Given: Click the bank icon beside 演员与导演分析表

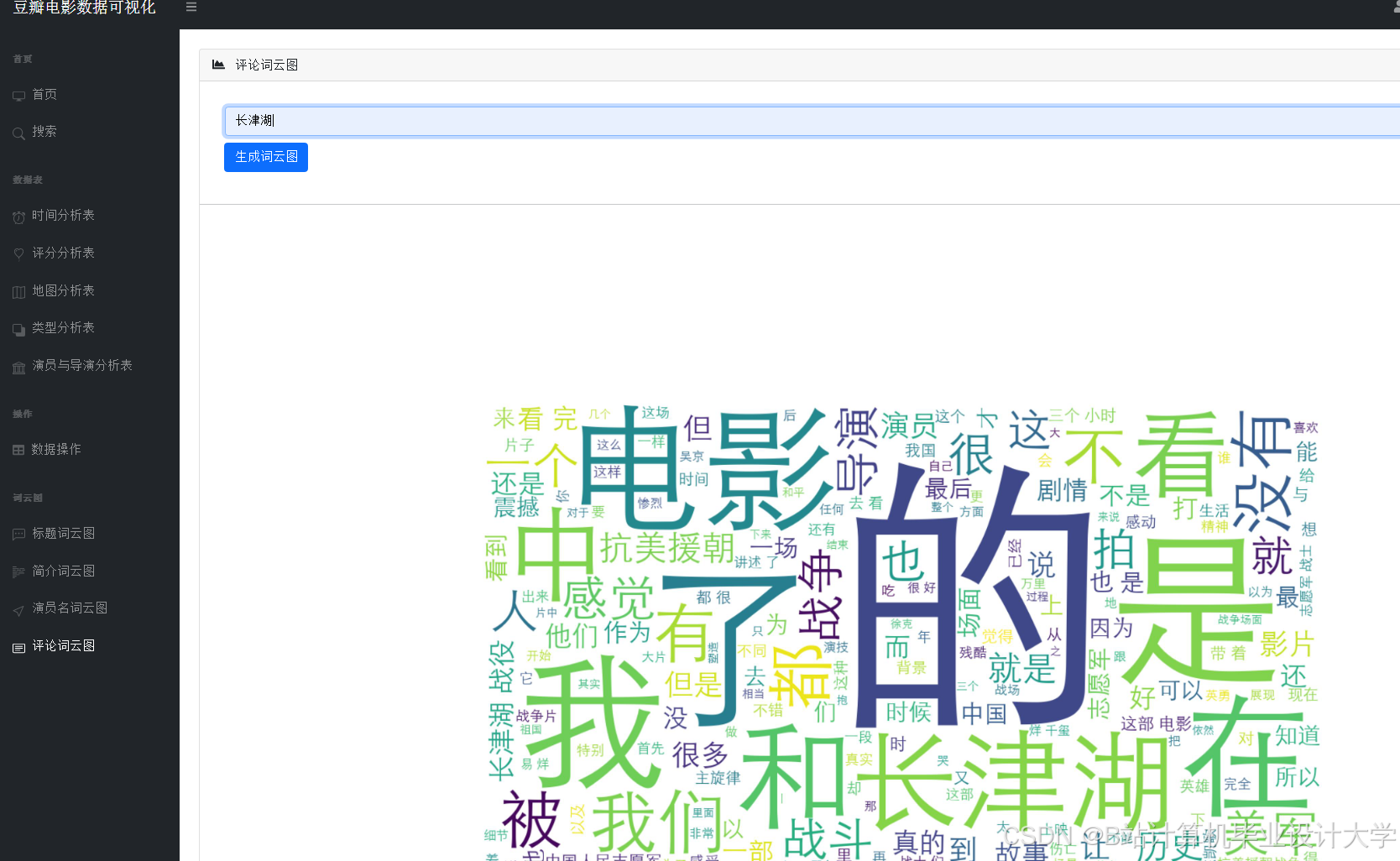Looking at the screenshot, I should 18,367.
